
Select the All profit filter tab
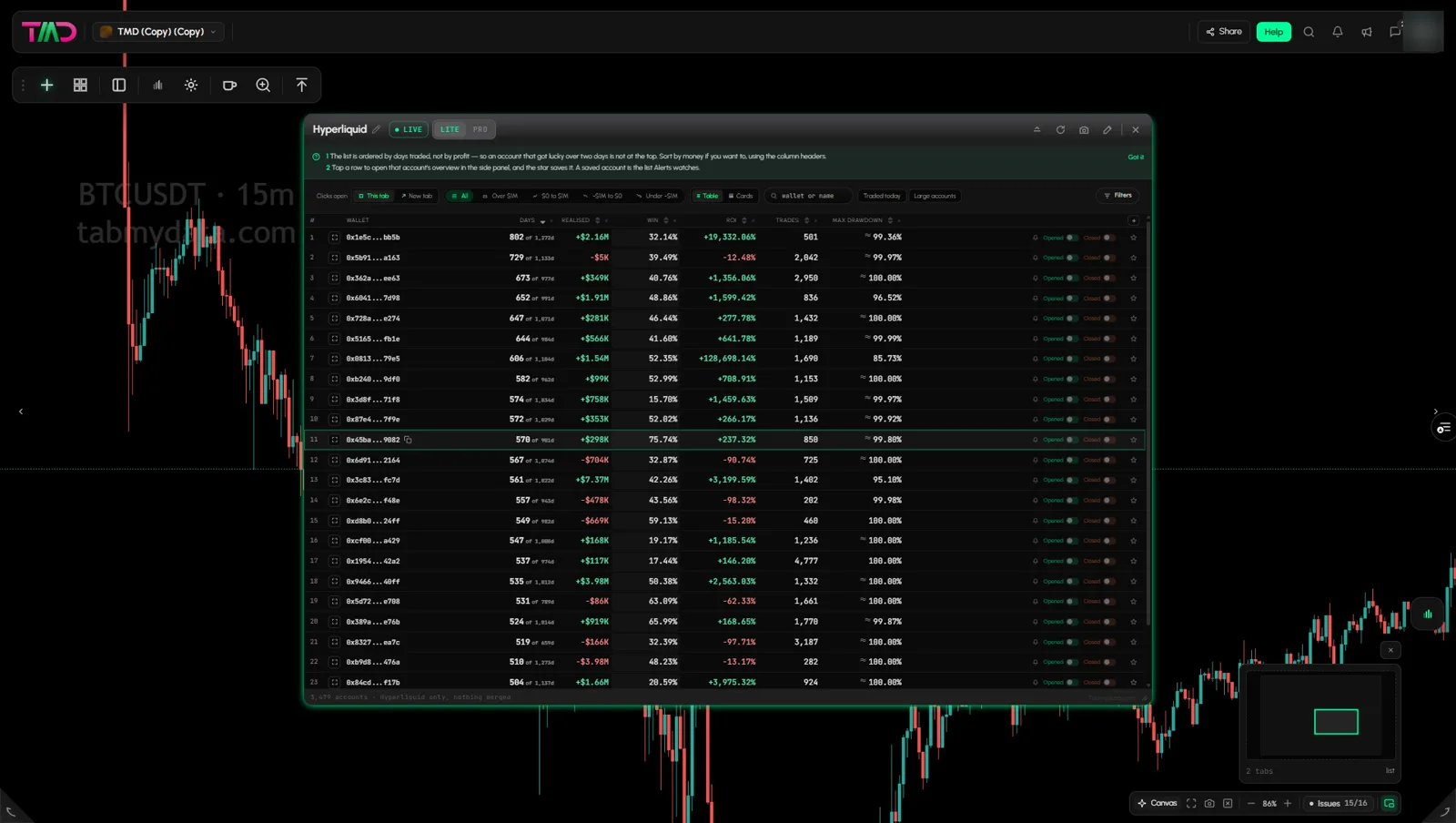click(460, 196)
